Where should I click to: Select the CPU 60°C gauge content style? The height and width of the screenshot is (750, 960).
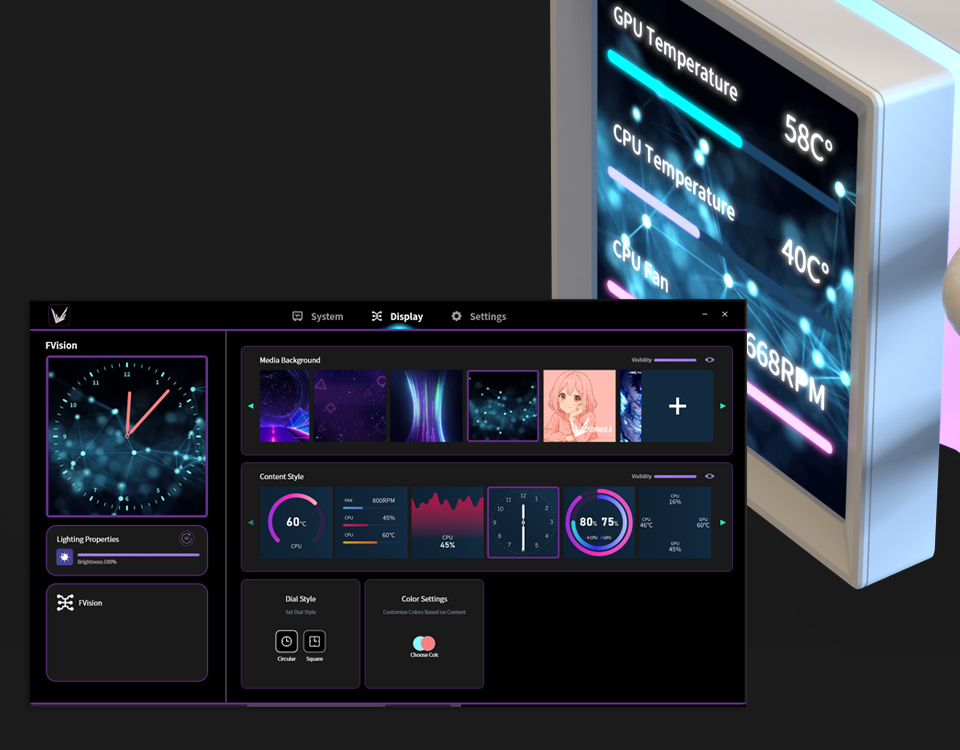point(296,523)
